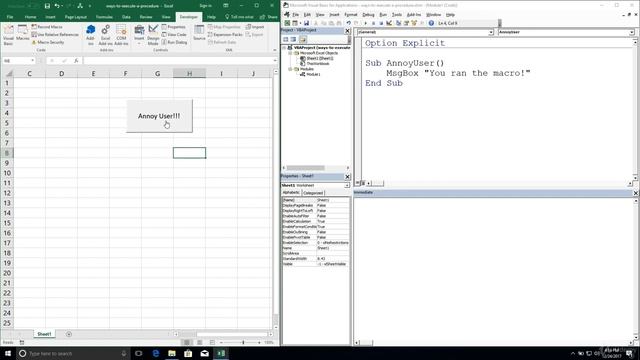
Task: Open the XML Source pane
Action: (199, 33)
